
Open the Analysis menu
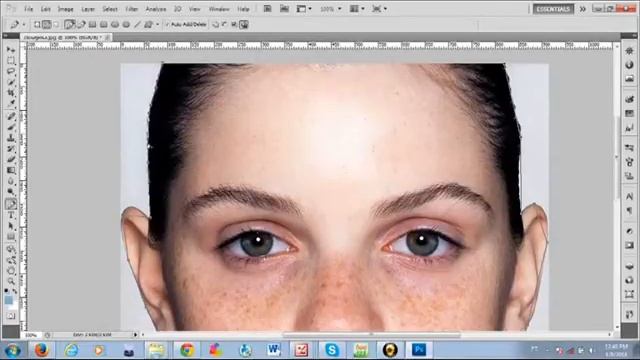pyautogui.click(x=156, y=9)
